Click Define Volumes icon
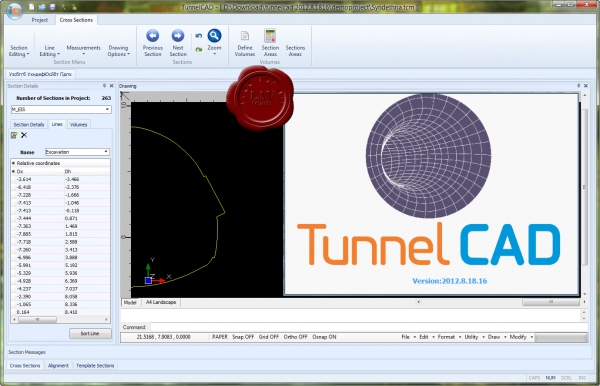 [x=245, y=36]
